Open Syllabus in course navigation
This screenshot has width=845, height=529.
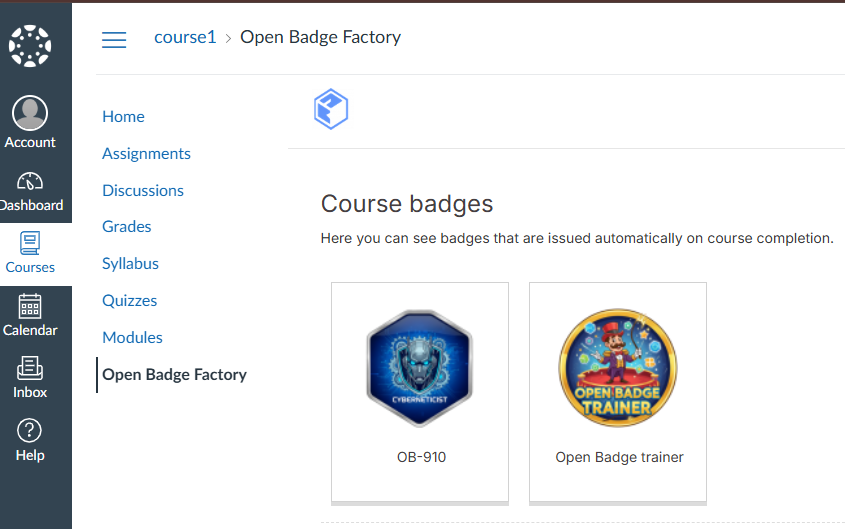[130, 264]
